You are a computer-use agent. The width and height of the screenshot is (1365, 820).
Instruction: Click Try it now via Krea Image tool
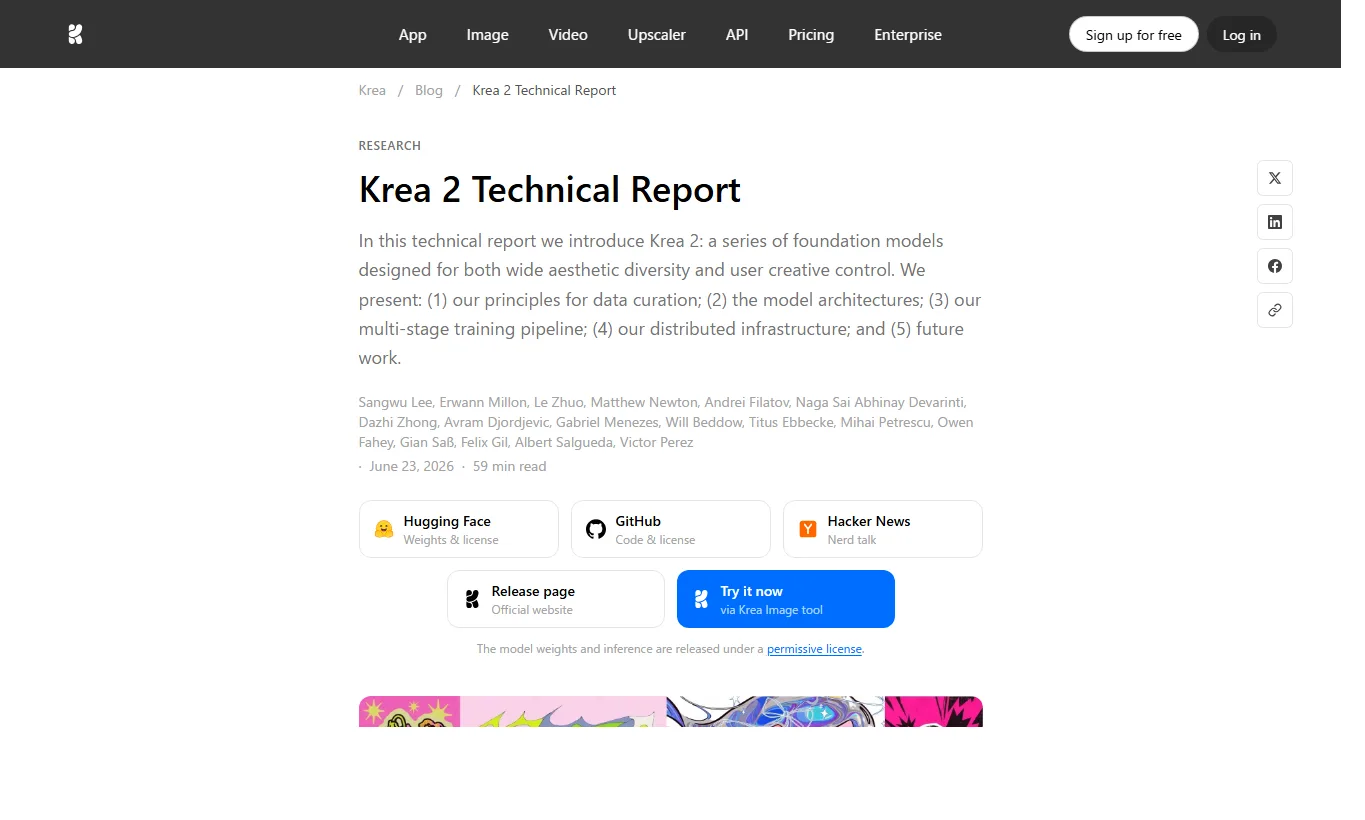(x=786, y=599)
